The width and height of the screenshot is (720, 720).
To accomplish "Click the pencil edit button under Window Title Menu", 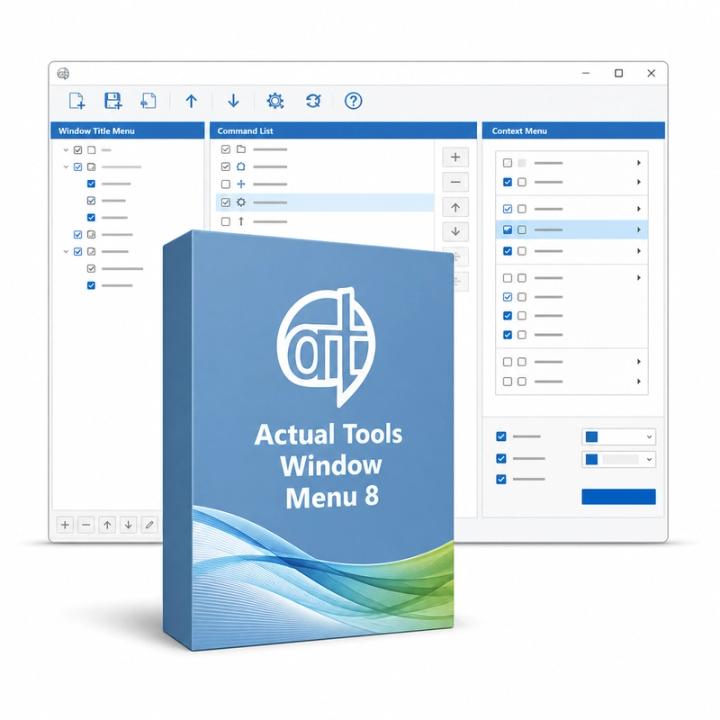I will pyautogui.click(x=149, y=524).
